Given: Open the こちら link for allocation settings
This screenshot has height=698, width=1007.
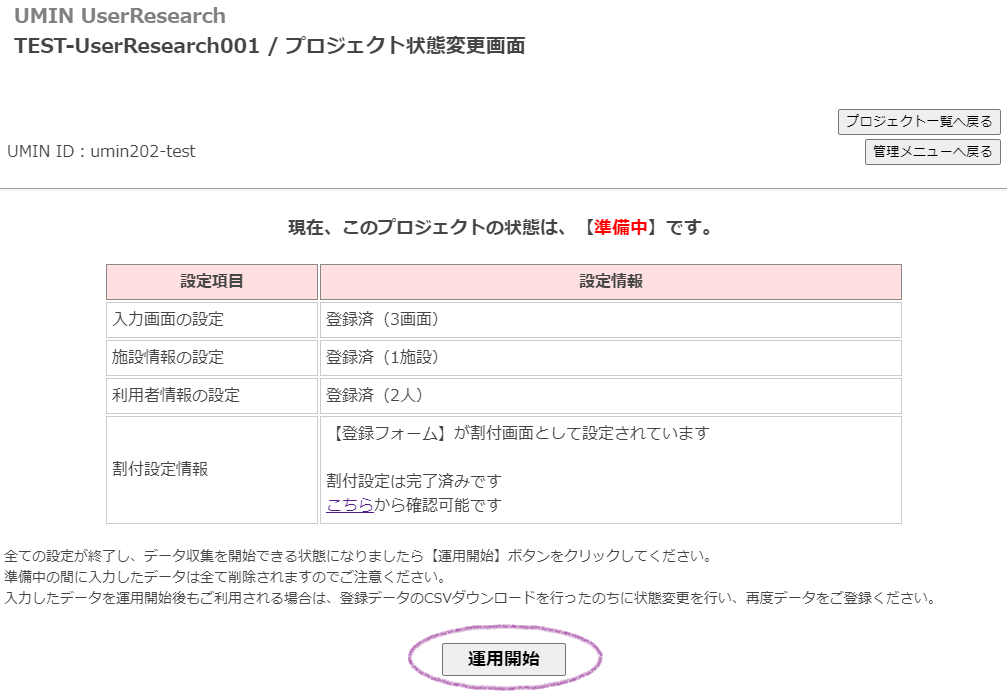Looking at the screenshot, I should click(349, 505).
